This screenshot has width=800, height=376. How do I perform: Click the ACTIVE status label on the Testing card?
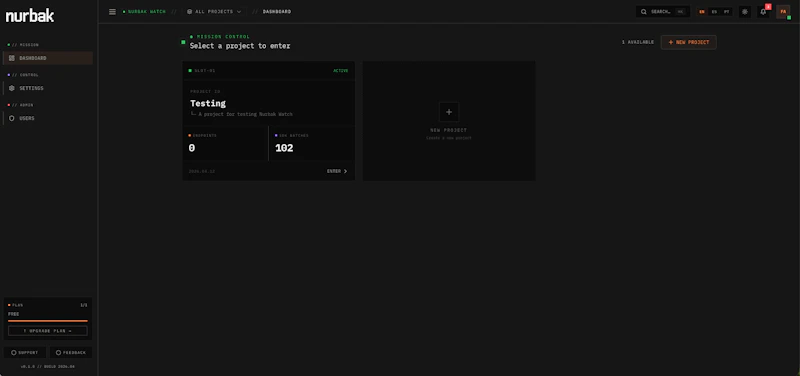point(341,71)
